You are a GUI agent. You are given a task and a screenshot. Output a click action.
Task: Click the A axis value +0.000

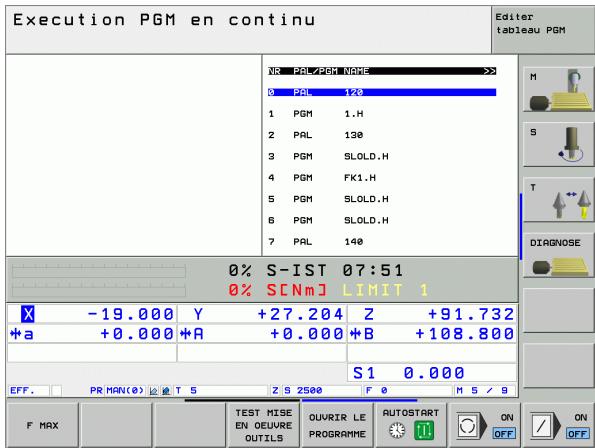(307, 334)
